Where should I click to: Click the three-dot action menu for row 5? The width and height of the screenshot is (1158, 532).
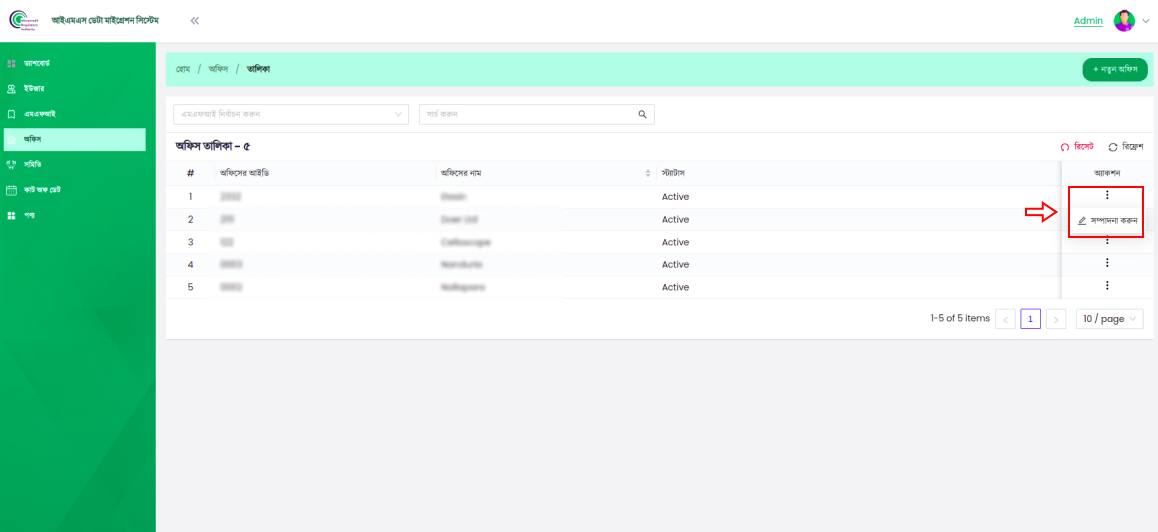[1107, 286]
